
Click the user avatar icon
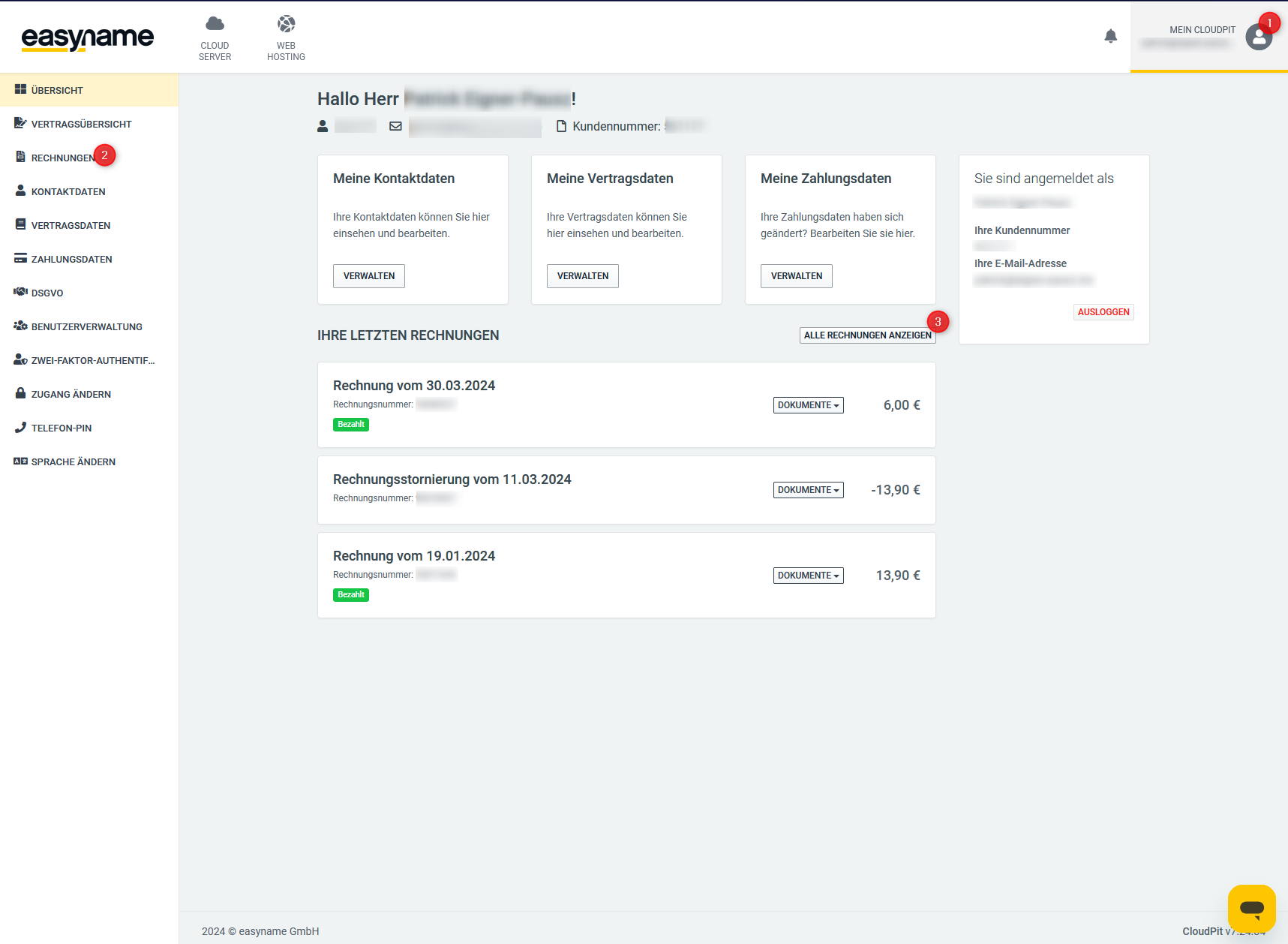tap(1258, 37)
